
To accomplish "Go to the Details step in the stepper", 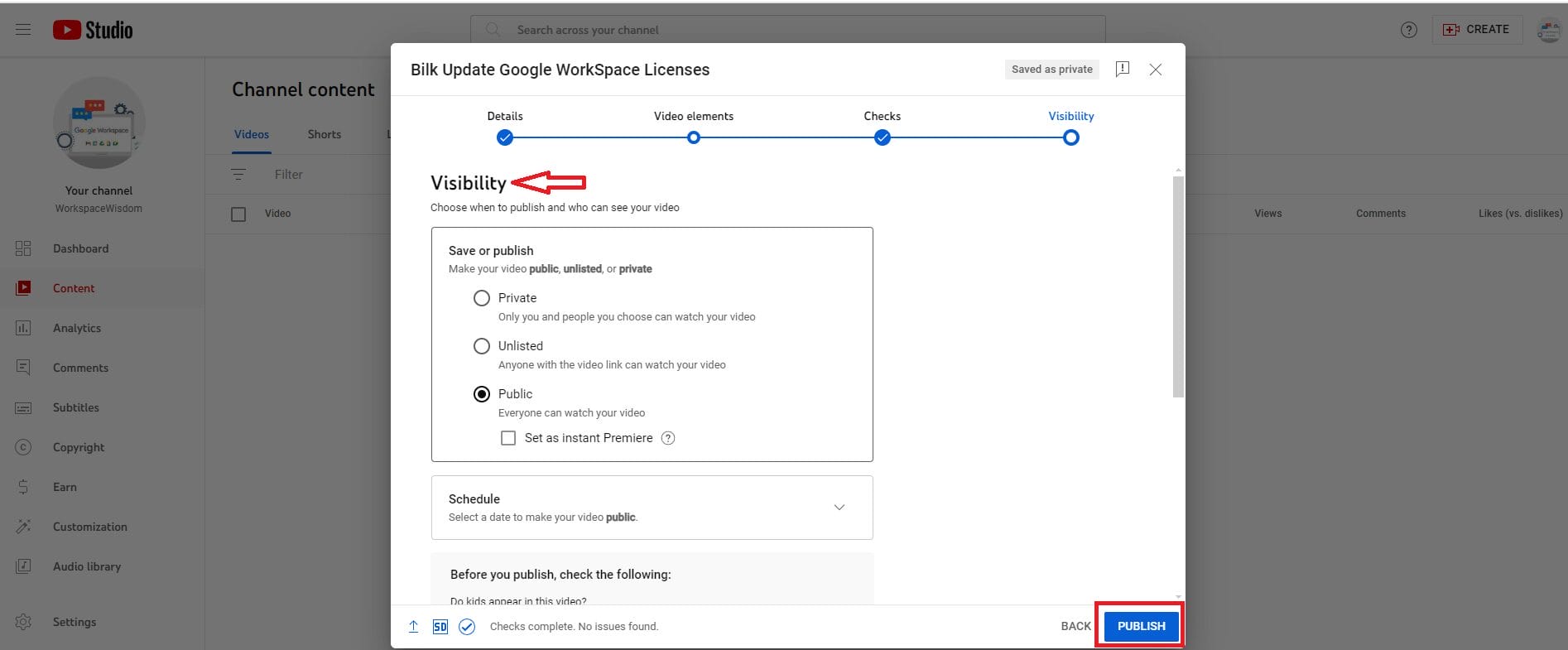I will tap(505, 137).
